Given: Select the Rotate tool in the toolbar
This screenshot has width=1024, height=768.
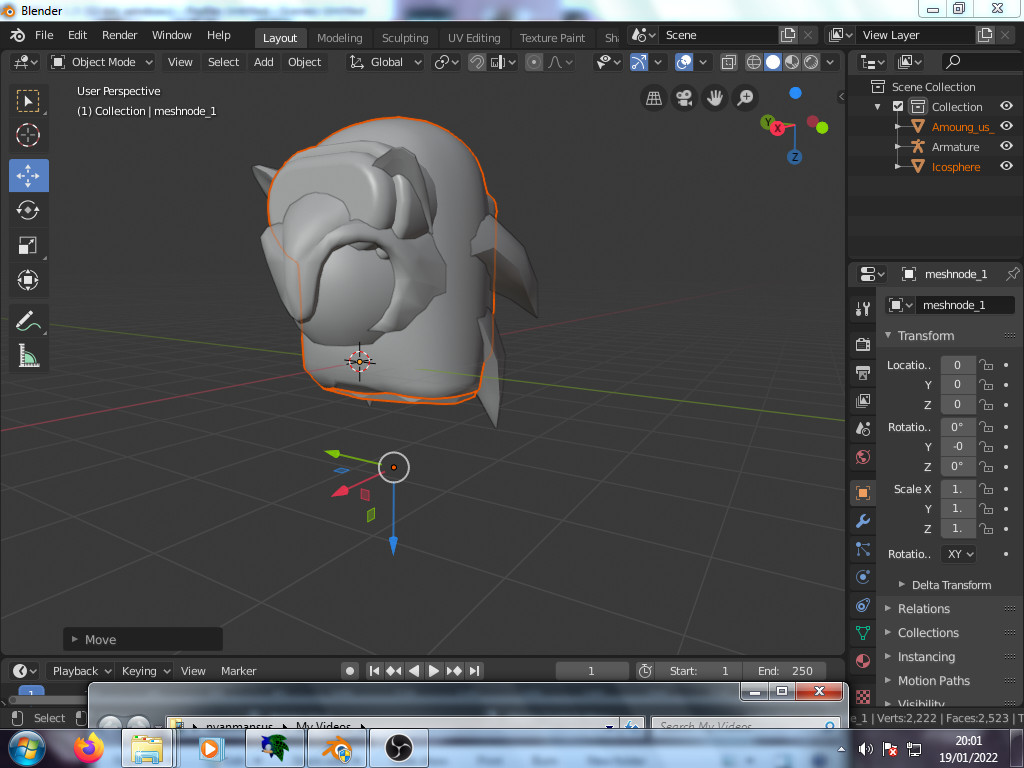Looking at the screenshot, I should (x=28, y=210).
